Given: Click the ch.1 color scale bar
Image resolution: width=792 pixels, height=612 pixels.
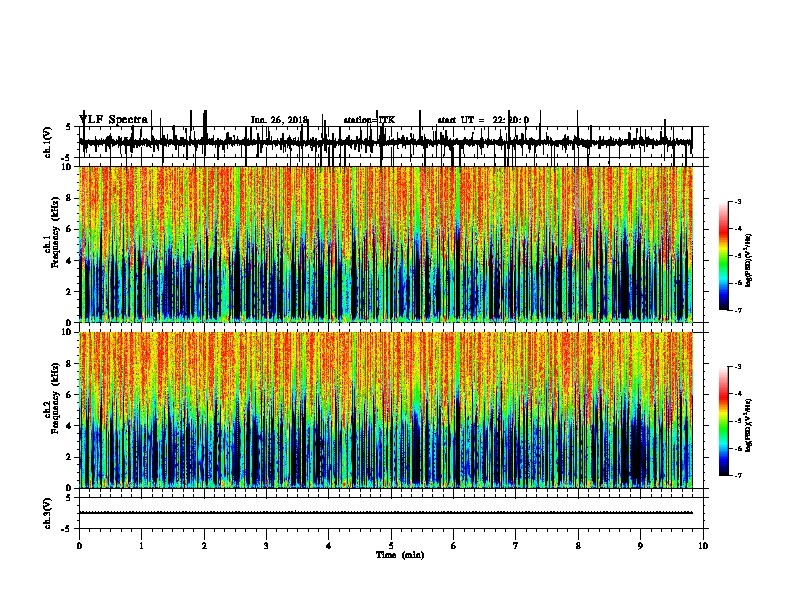Looking at the screenshot, I should (x=724, y=256).
